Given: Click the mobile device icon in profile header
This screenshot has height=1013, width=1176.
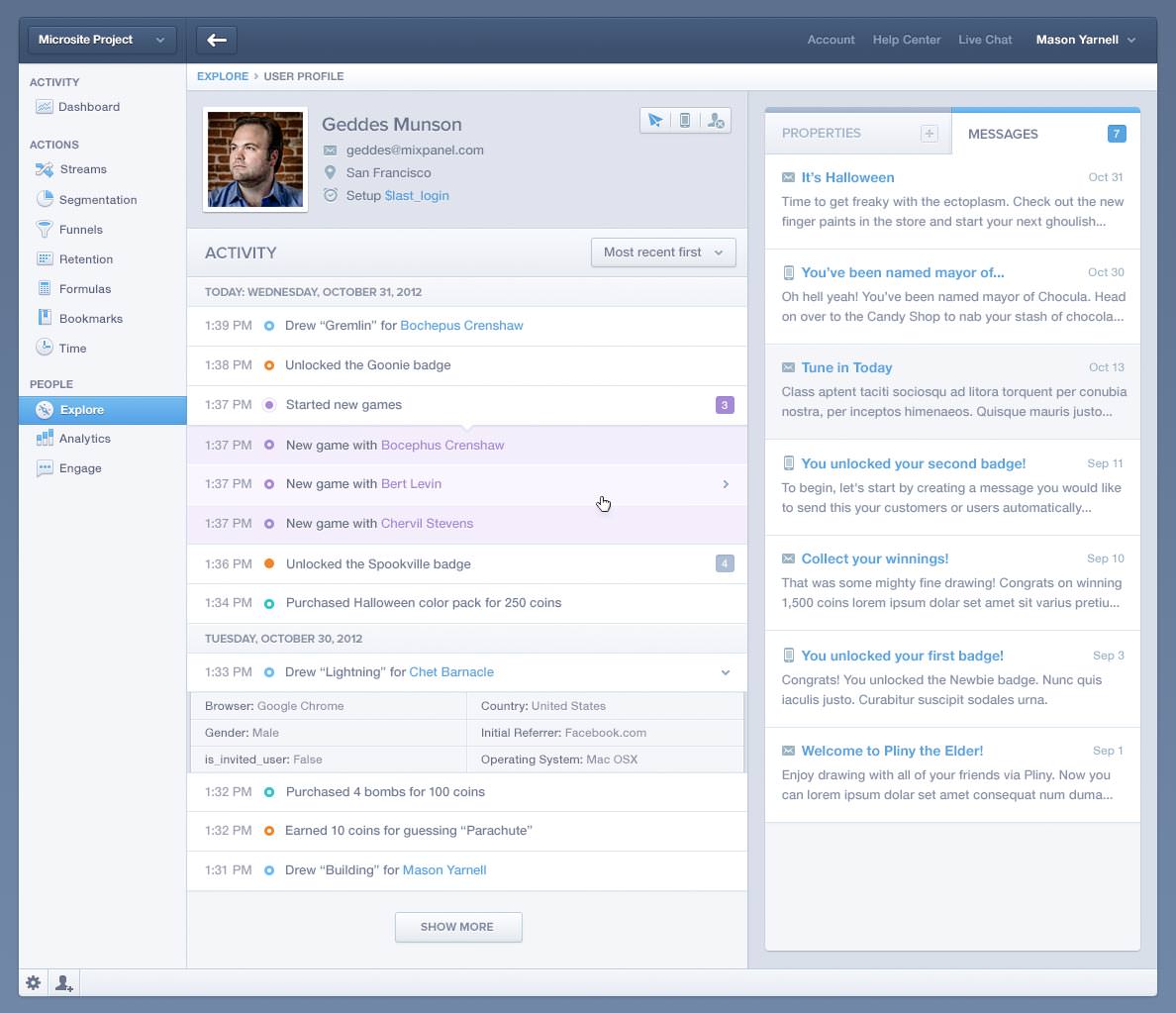Looking at the screenshot, I should coord(685,121).
